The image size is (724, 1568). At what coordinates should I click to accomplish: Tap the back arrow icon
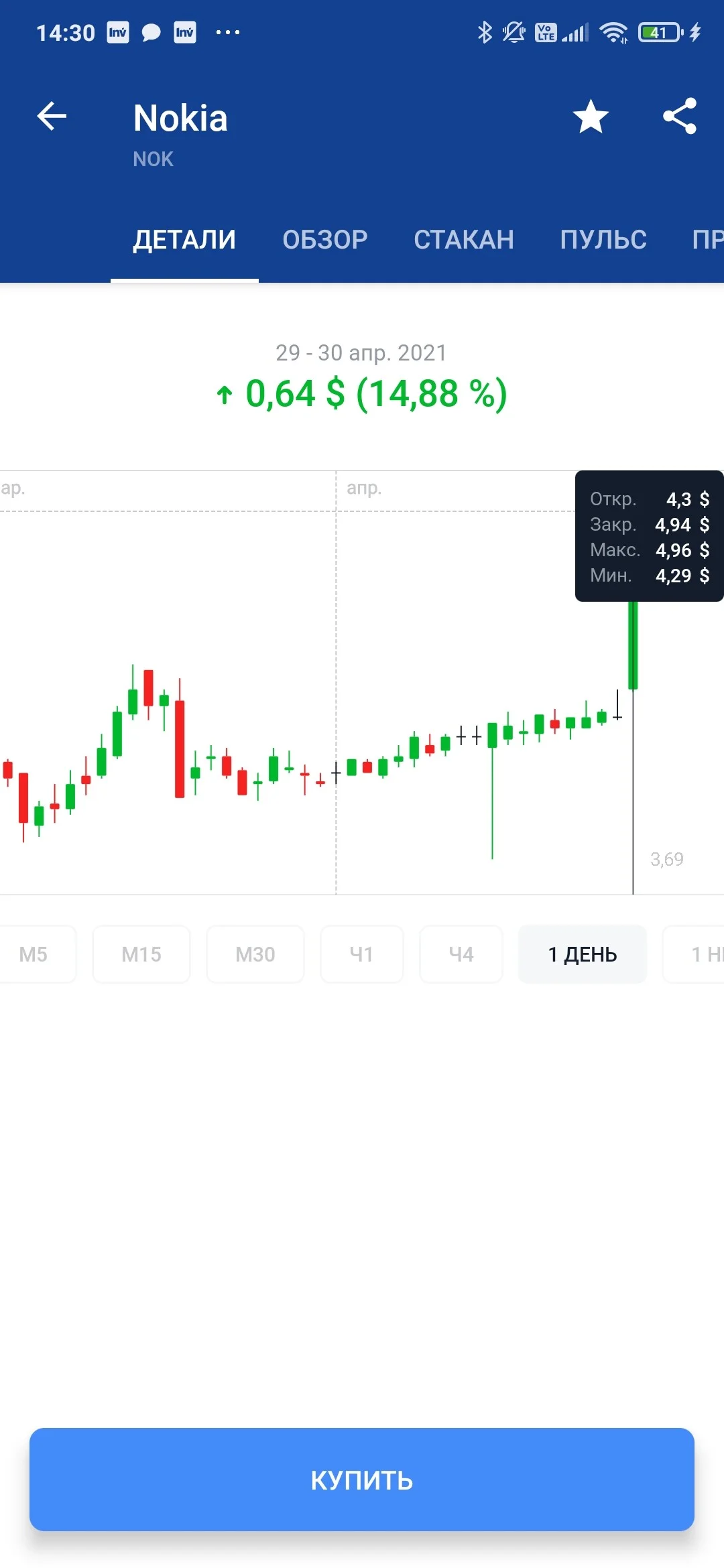(x=52, y=117)
